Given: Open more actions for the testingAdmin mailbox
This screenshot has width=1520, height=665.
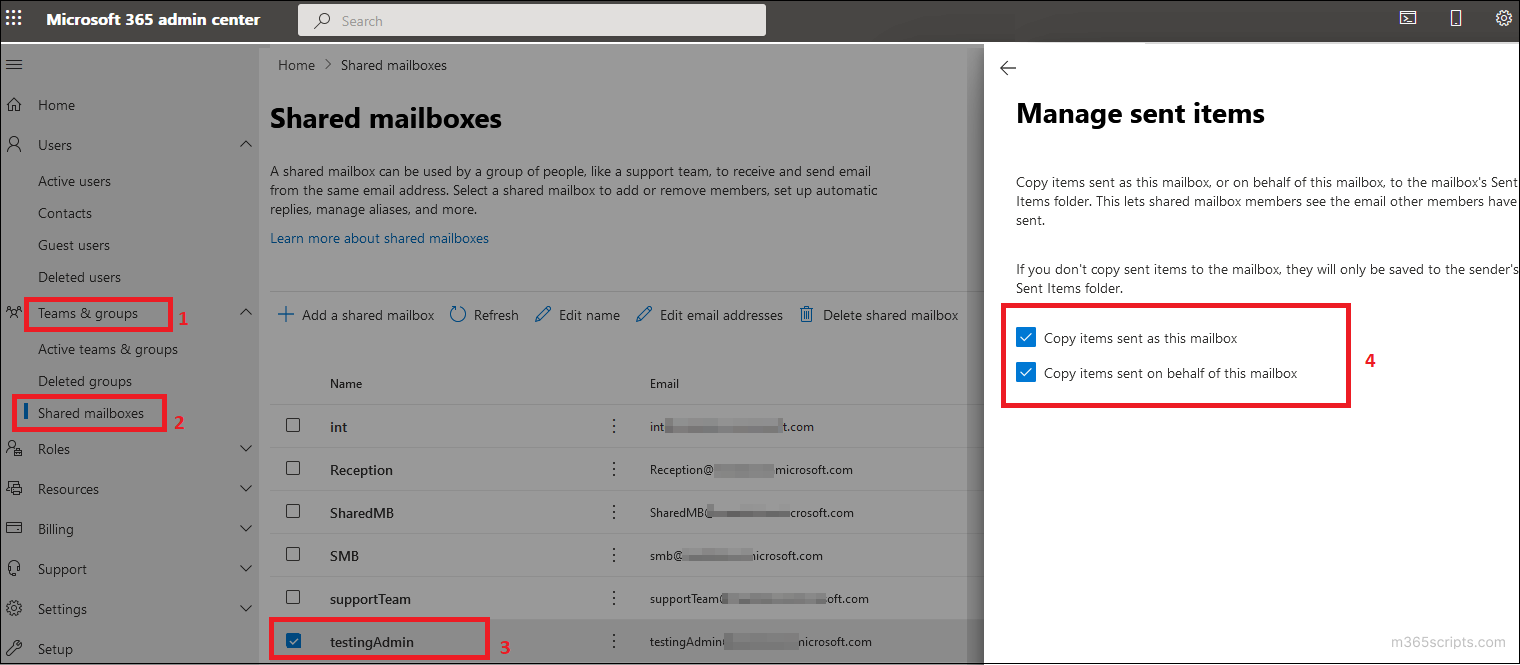Looking at the screenshot, I should pyautogui.click(x=614, y=641).
